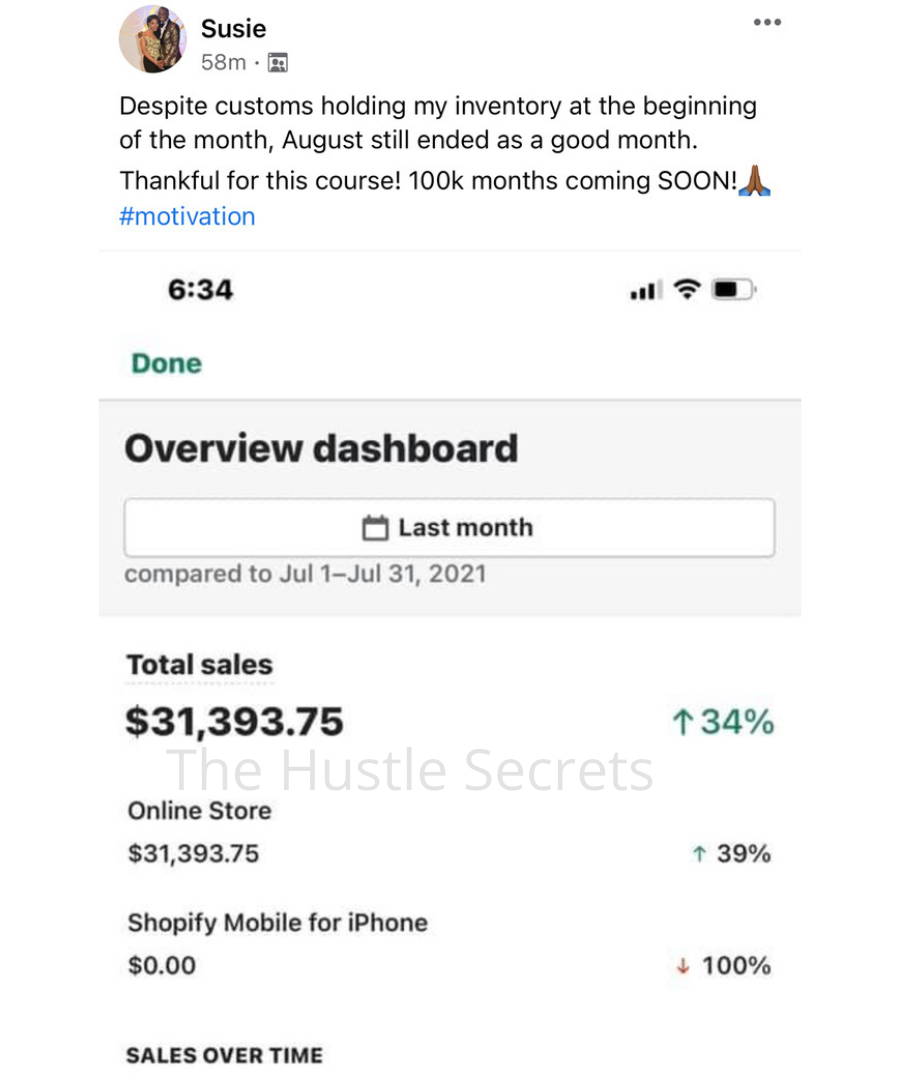The image size is (900, 1080).
Task: Select the Online Store sales row
Action: 449,832
